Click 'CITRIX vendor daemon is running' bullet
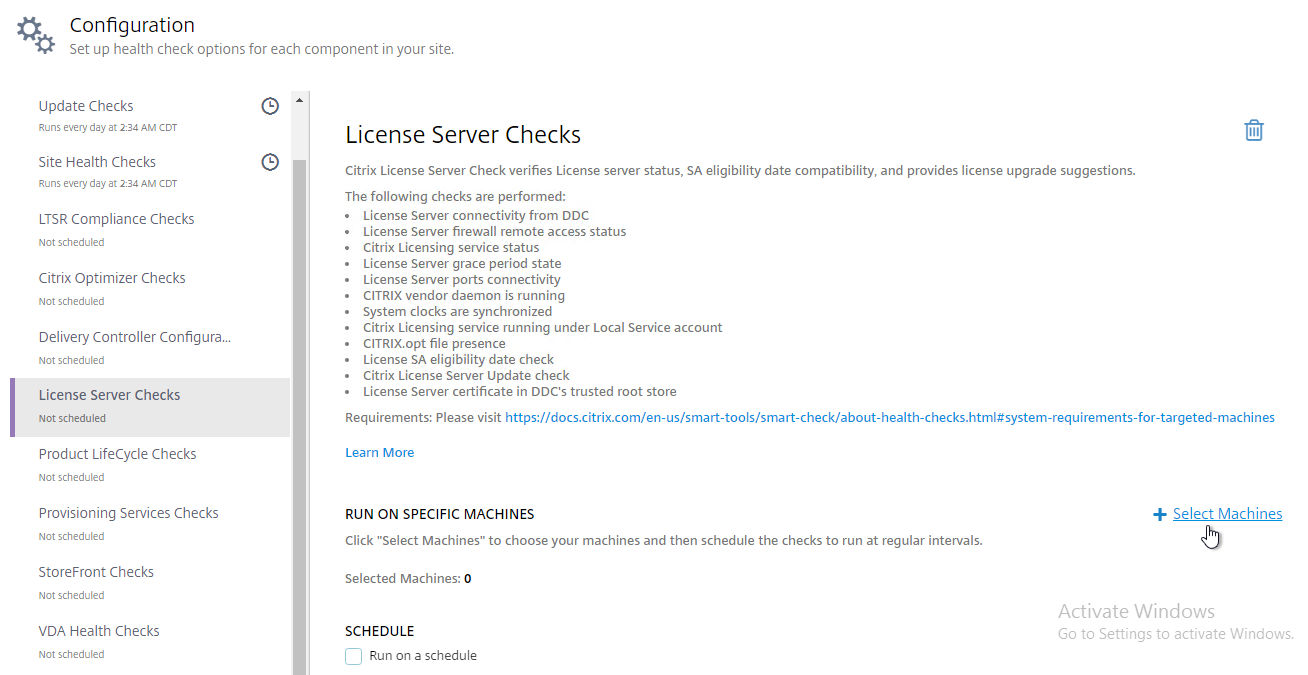The width and height of the screenshot is (1308, 675). pyautogui.click(x=464, y=296)
